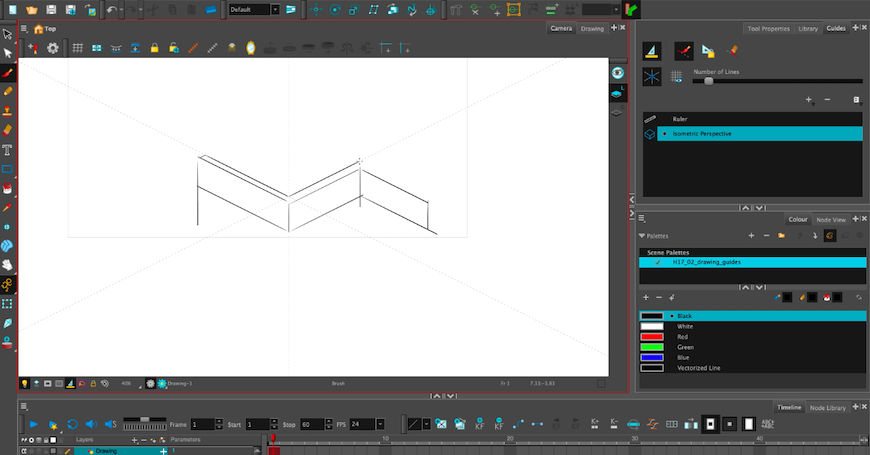Open the Colour view menu hamburger icon

coord(641,219)
